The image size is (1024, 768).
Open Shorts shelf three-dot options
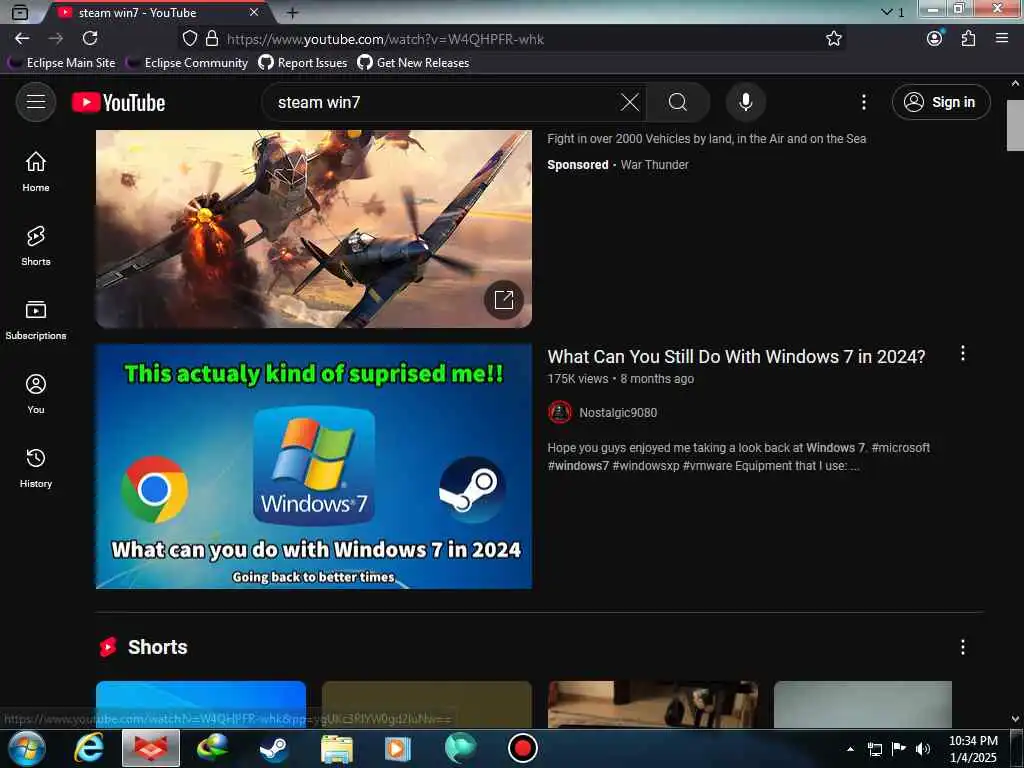pos(963,647)
